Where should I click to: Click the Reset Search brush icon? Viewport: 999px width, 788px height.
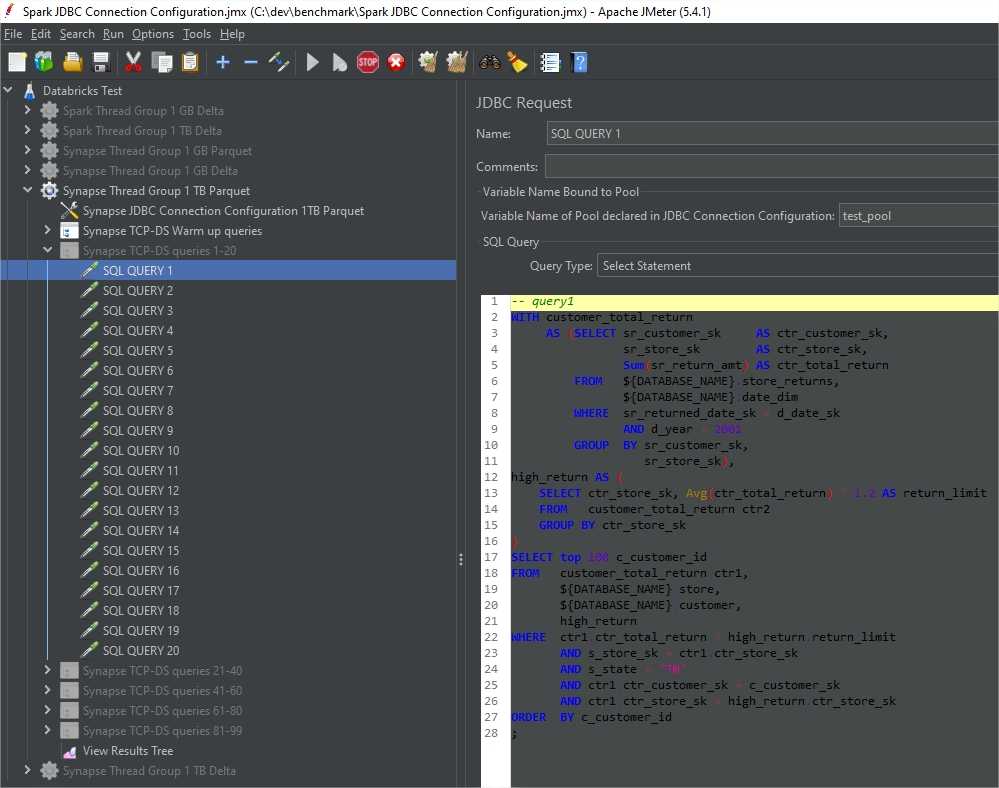(517, 62)
